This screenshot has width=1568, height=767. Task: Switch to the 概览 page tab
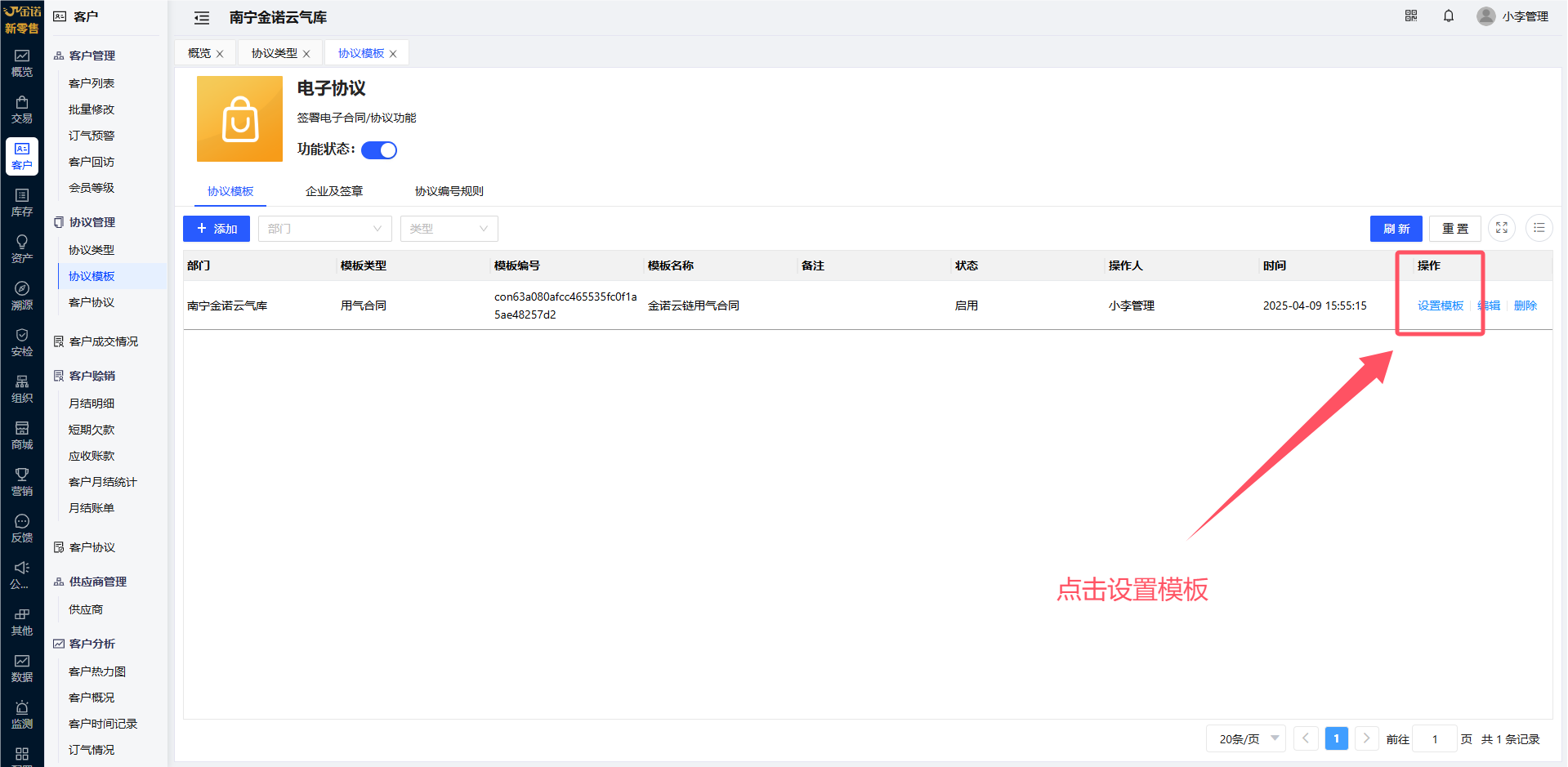click(199, 53)
